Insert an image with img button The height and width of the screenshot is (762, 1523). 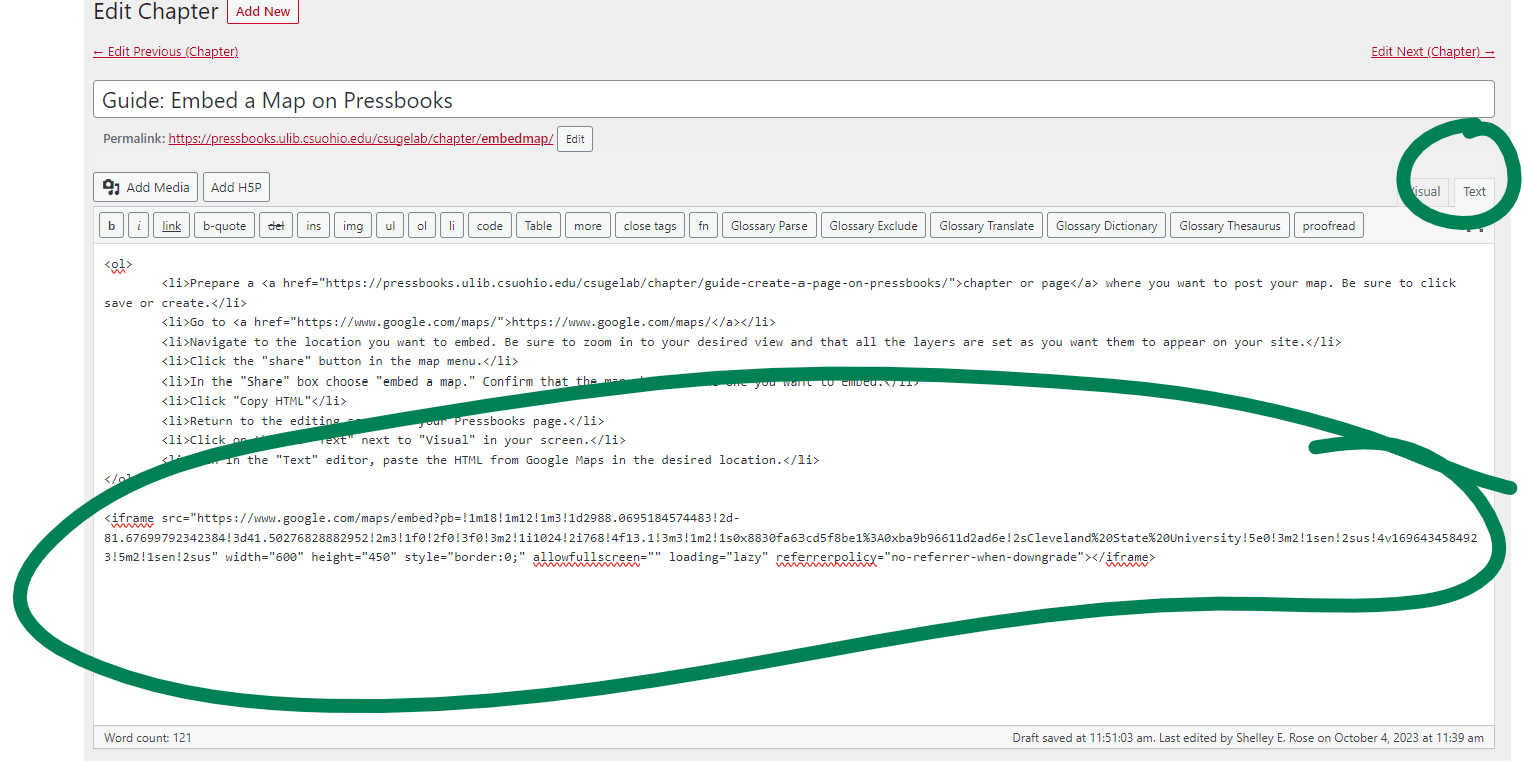[353, 226]
